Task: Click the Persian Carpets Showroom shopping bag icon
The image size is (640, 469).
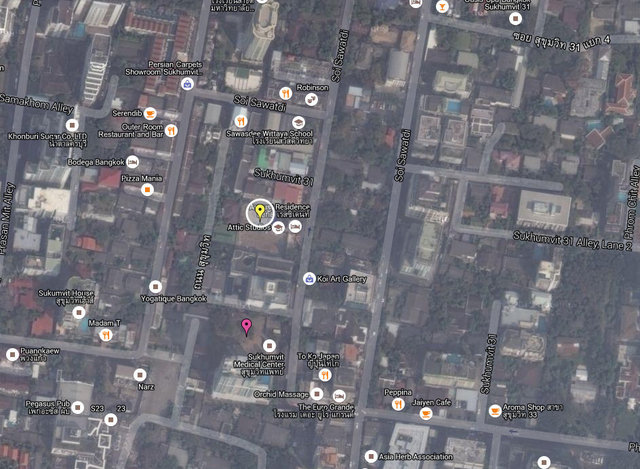Action: point(187,84)
